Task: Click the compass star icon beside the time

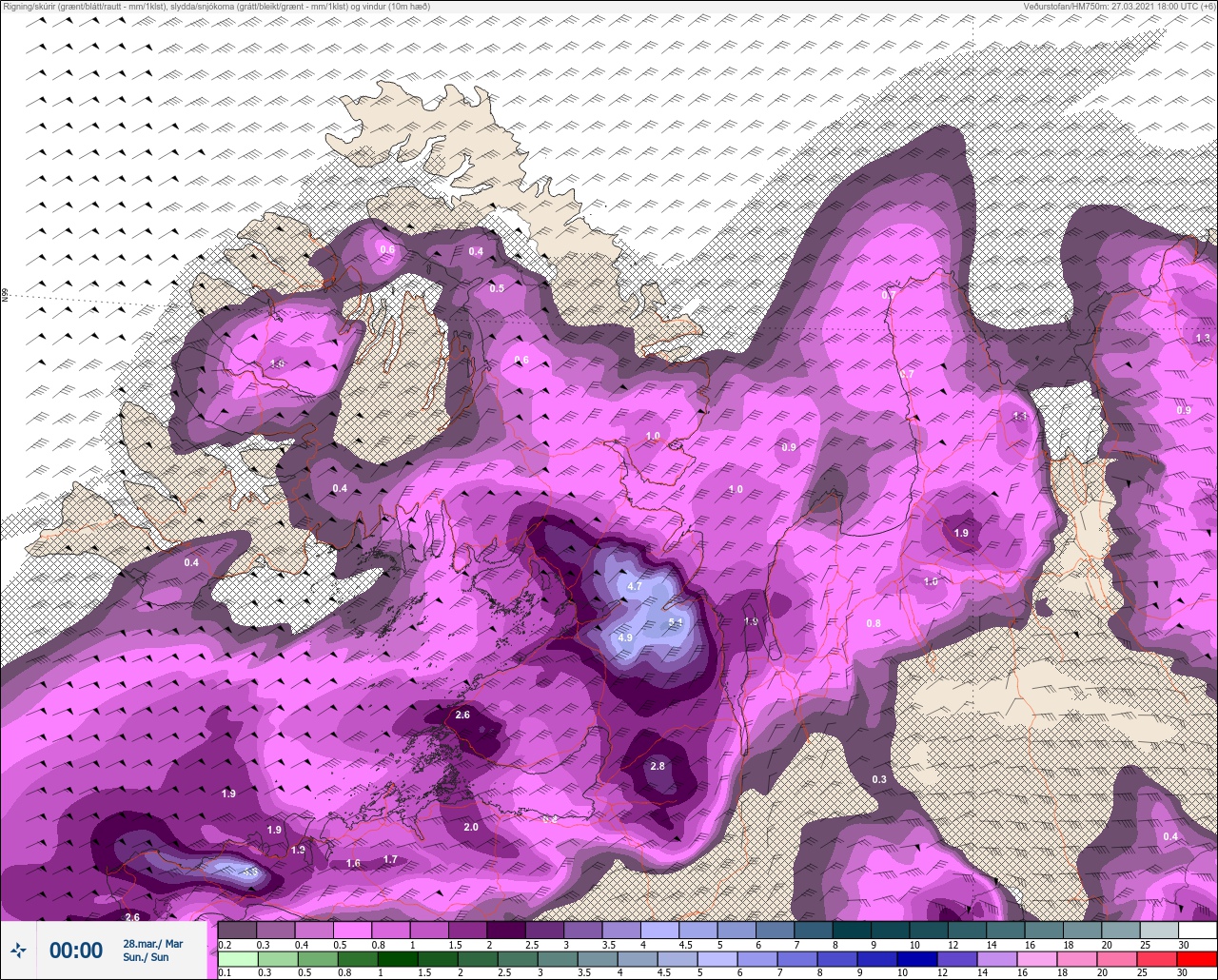Action: click(x=18, y=950)
